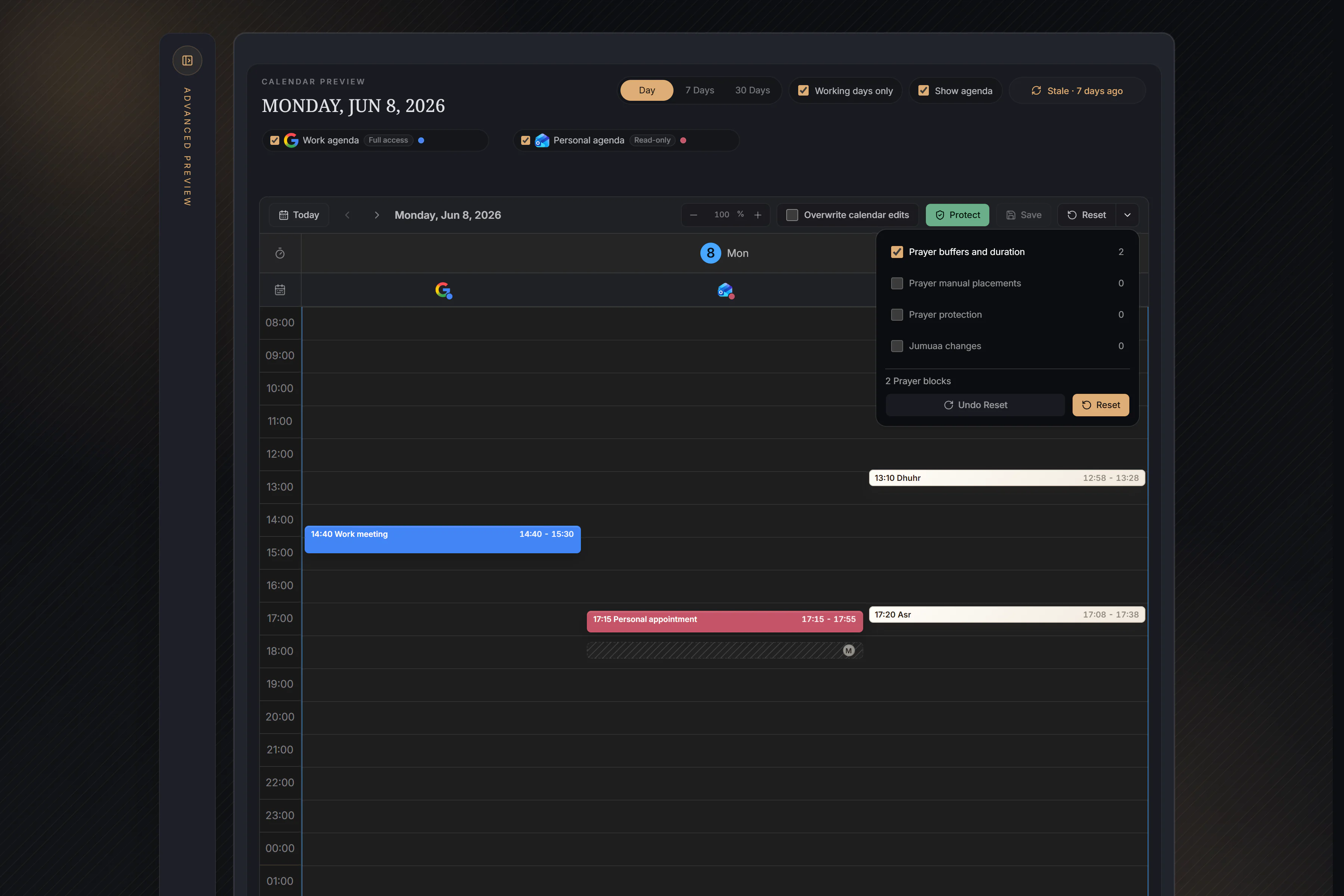The height and width of the screenshot is (896, 1344).
Task: Click the calendar icon below the stopwatch
Action: (280, 290)
